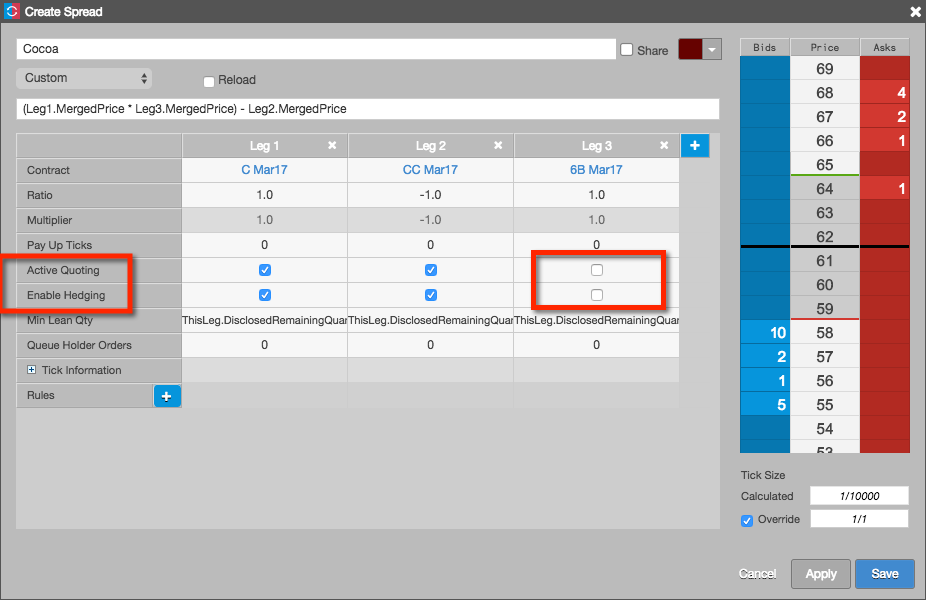Toggle the Tick Size Override checkbox
Viewport: 926px width, 600px height.
(x=747, y=520)
